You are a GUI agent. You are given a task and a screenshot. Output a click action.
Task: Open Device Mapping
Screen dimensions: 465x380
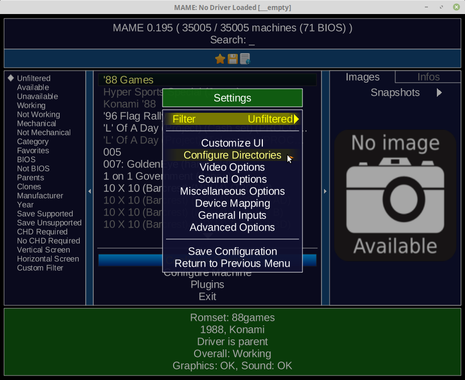click(x=232, y=203)
